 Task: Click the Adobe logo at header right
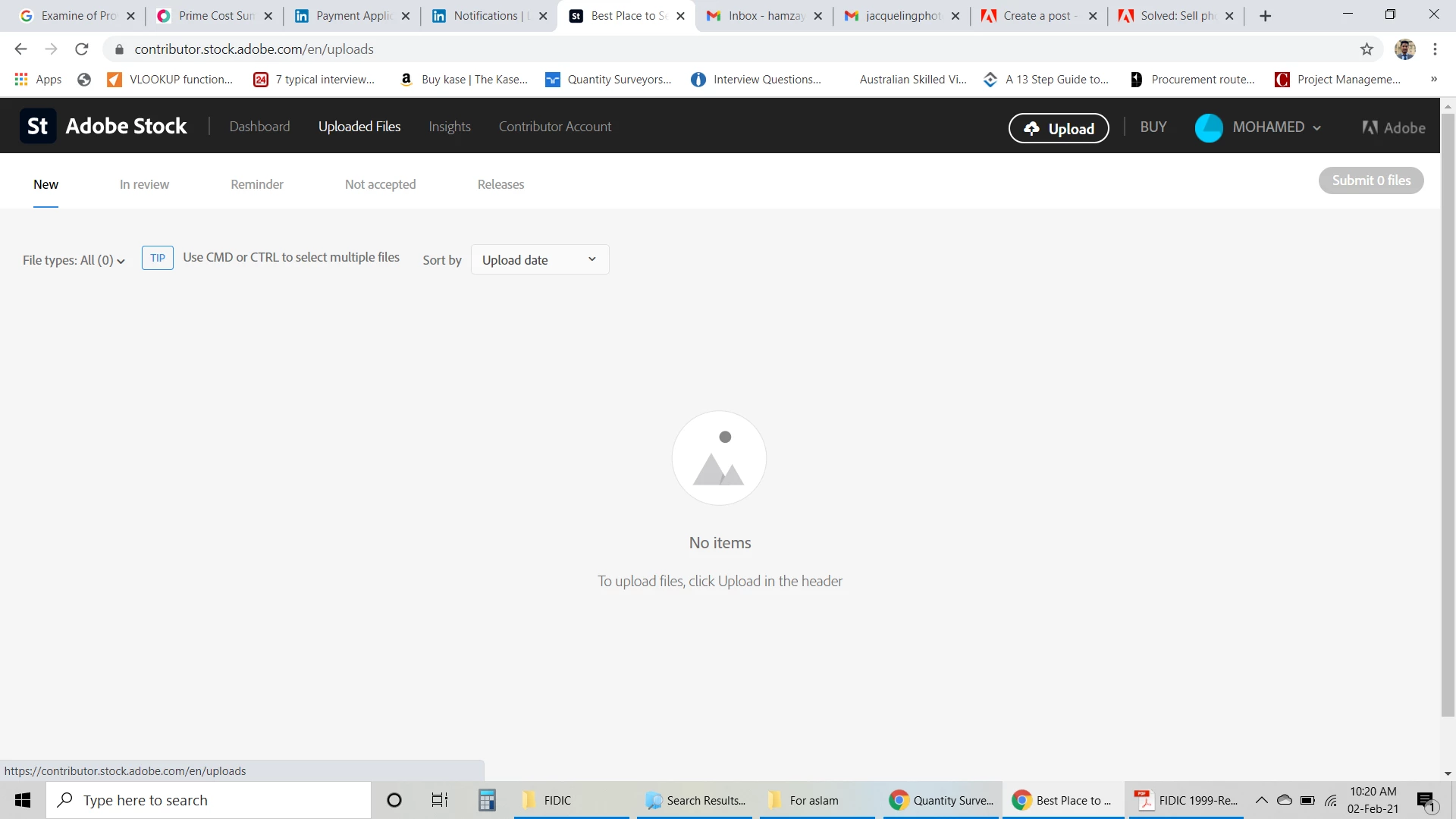tap(1394, 127)
